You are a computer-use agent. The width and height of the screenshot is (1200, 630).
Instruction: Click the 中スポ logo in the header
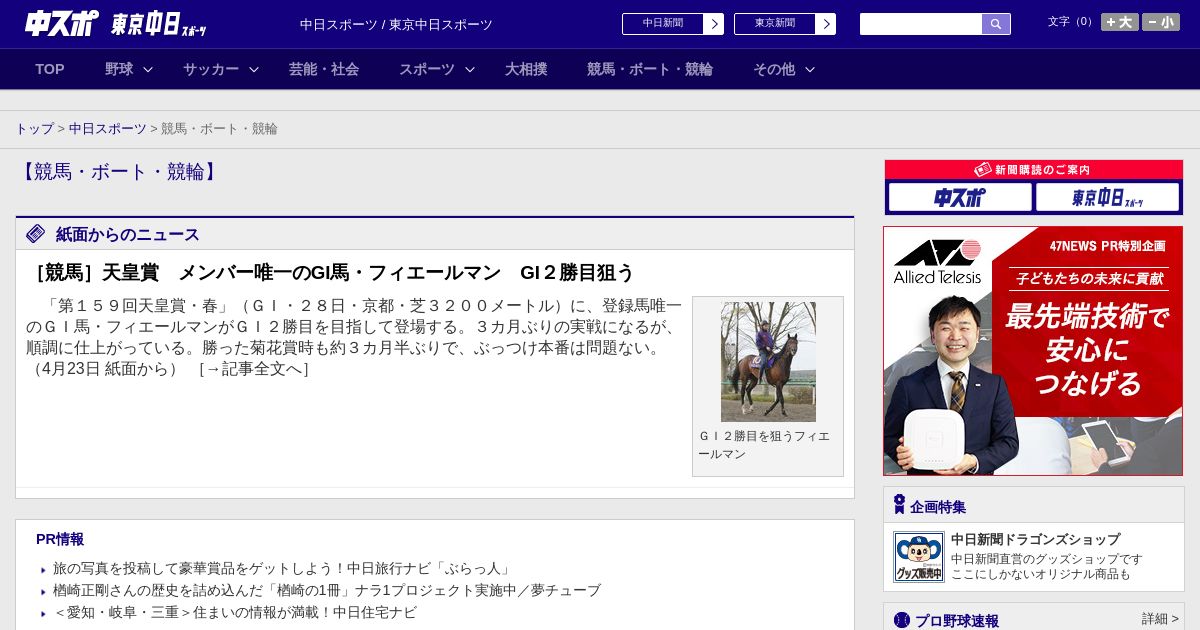61,23
